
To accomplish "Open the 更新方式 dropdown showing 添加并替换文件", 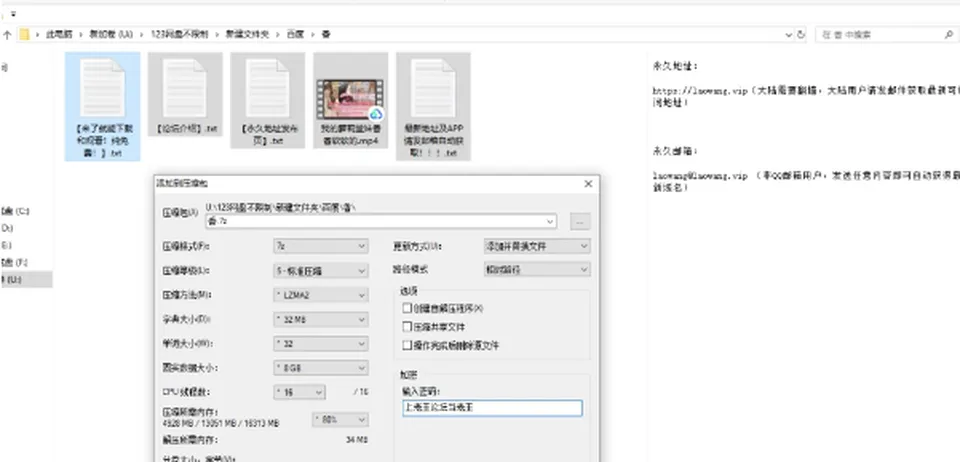I will click(x=538, y=246).
